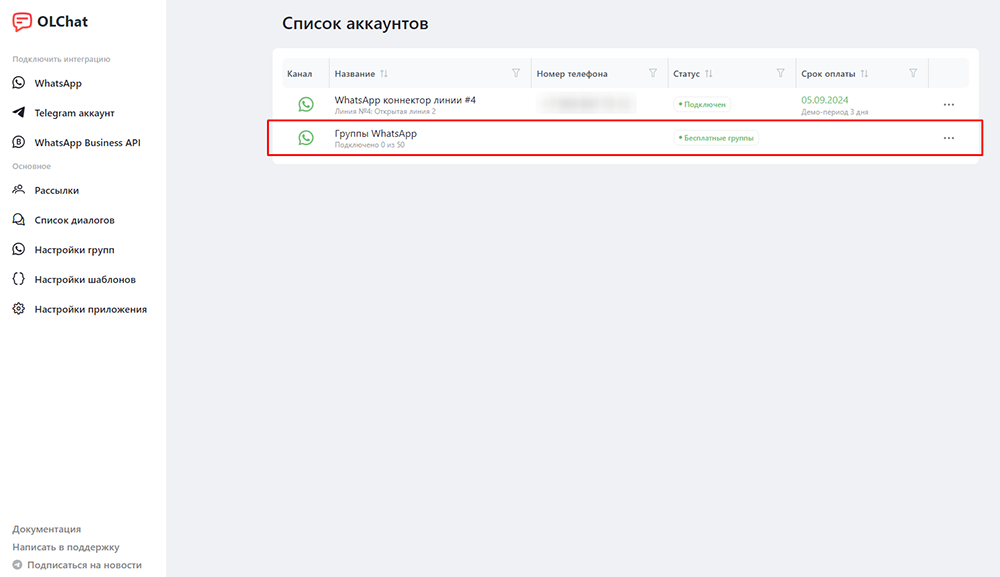
Task: Select the Группы WhatsApp account row
Action: pos(625,138)
